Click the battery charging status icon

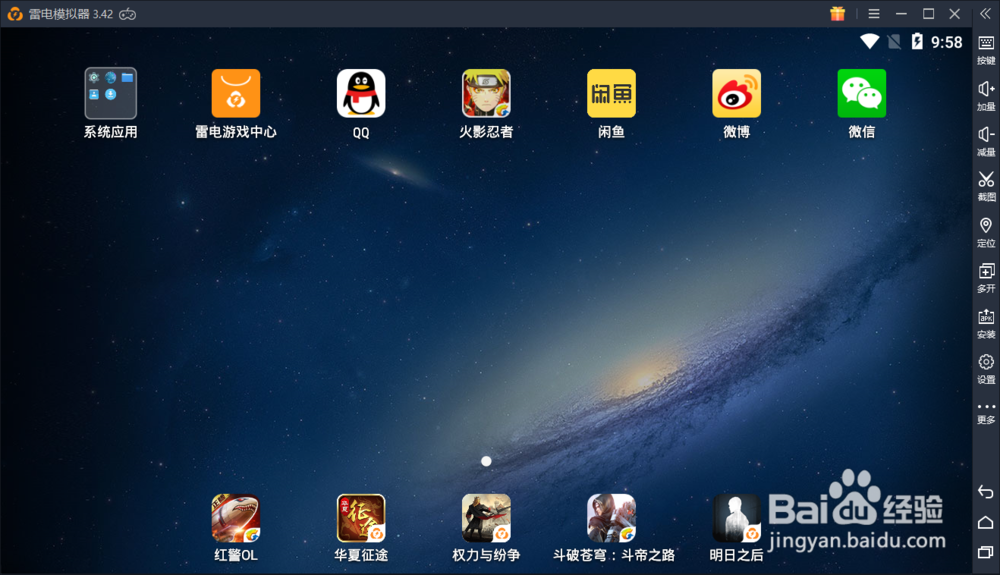pos(917,41)
